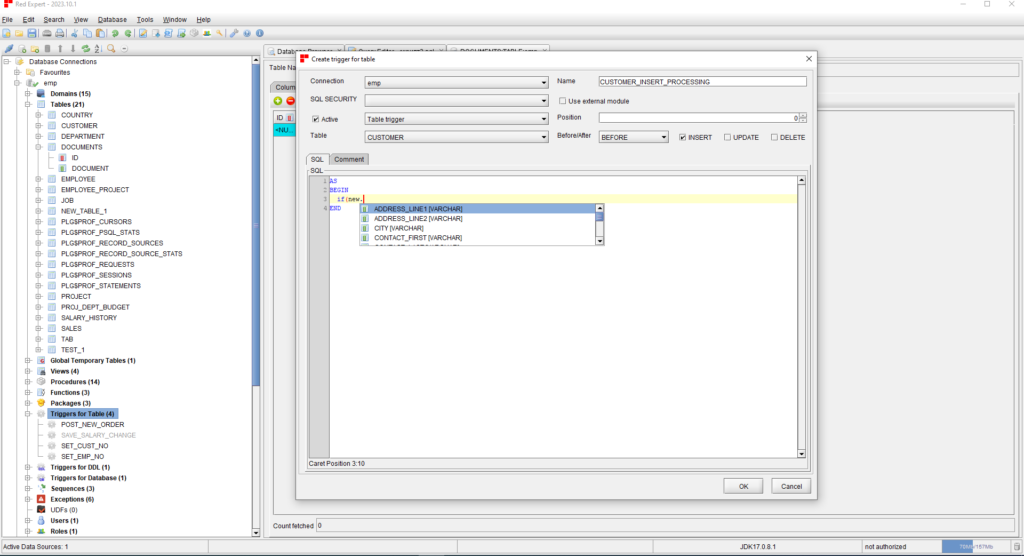Viewport: 1024px width, 556px height.
Task: Click the red Exceptions icon in tree
Action: click(41, 499)
